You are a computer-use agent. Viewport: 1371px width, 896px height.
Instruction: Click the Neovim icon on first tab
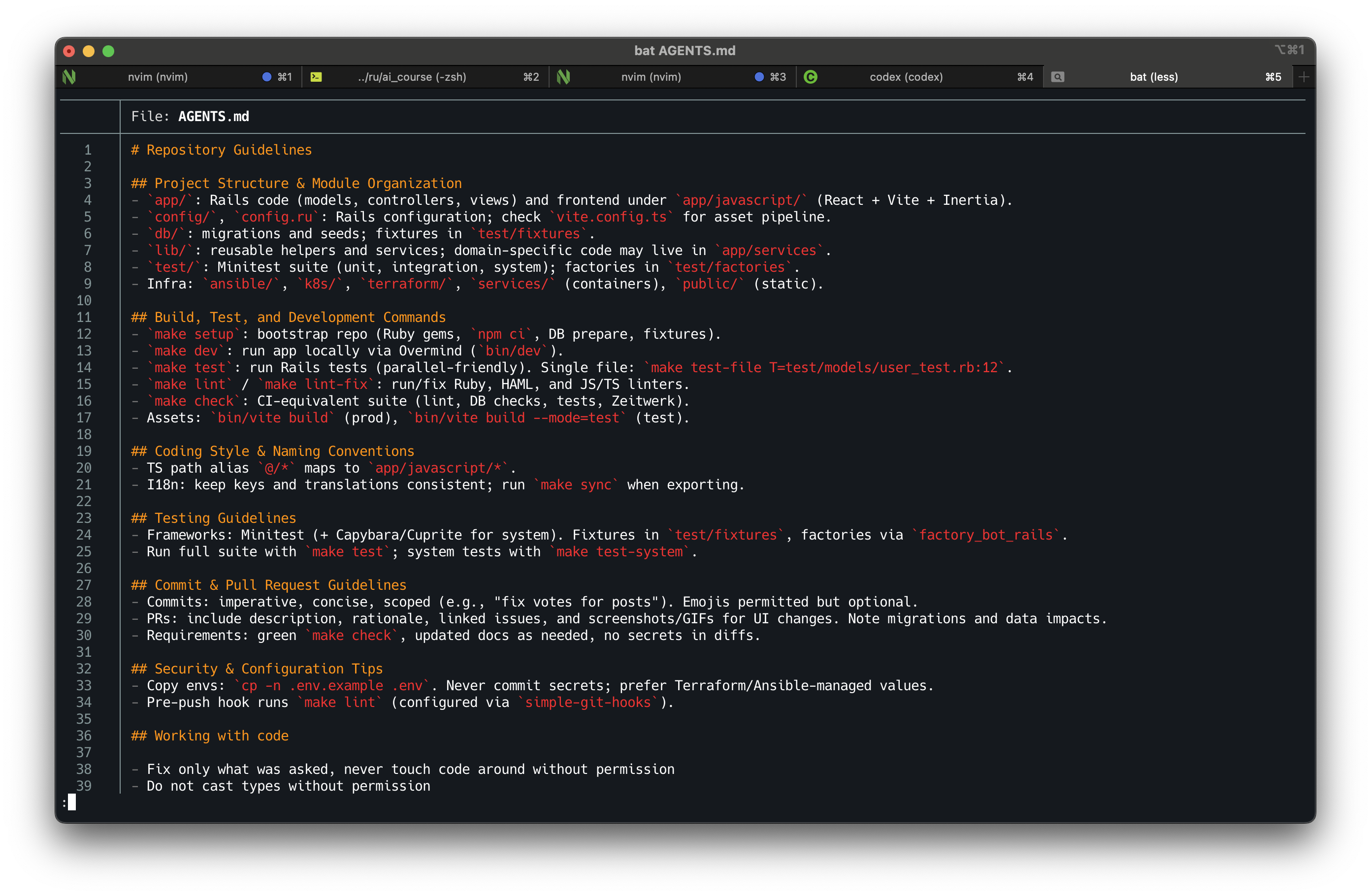pyautogui.click(x=69, y=77)
